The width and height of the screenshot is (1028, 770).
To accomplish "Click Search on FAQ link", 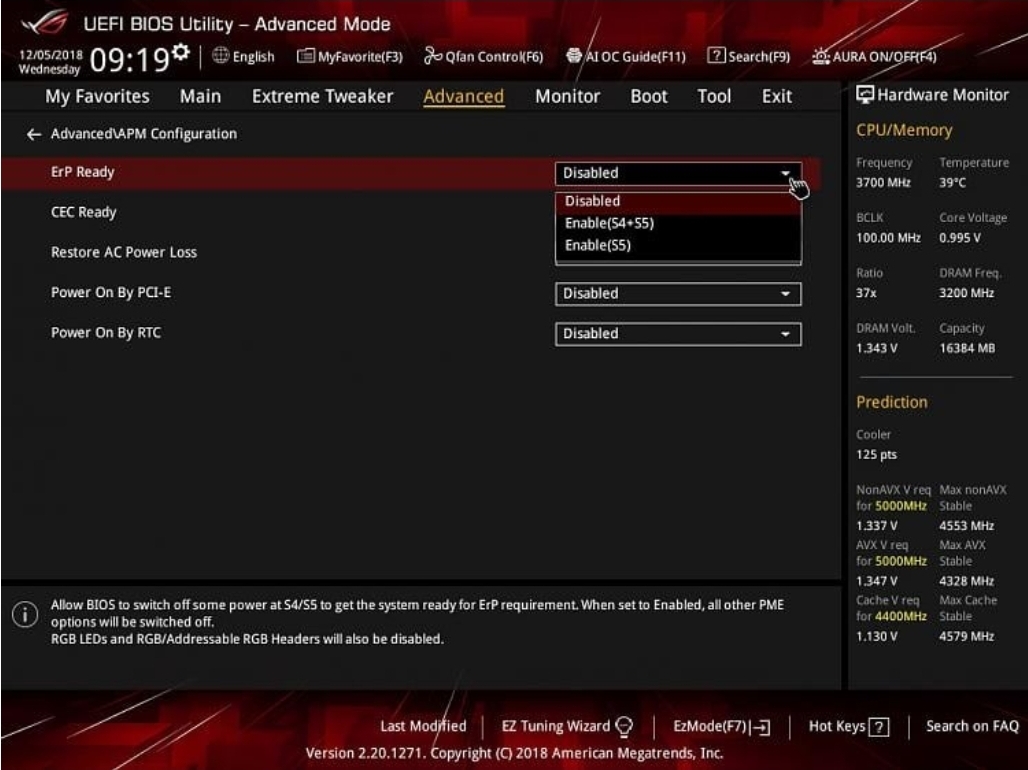I will pyautogui.click(x=972, y=726).
